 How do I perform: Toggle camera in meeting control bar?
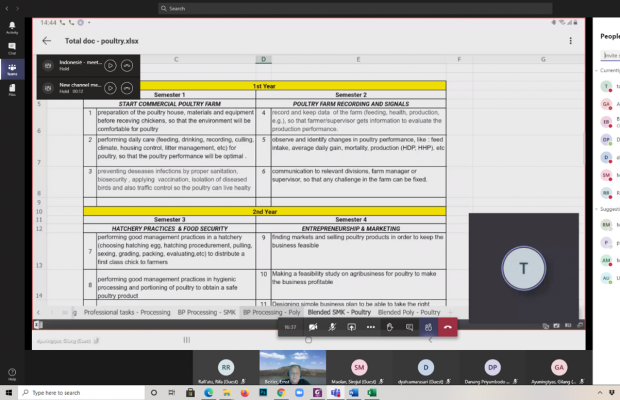313,327
